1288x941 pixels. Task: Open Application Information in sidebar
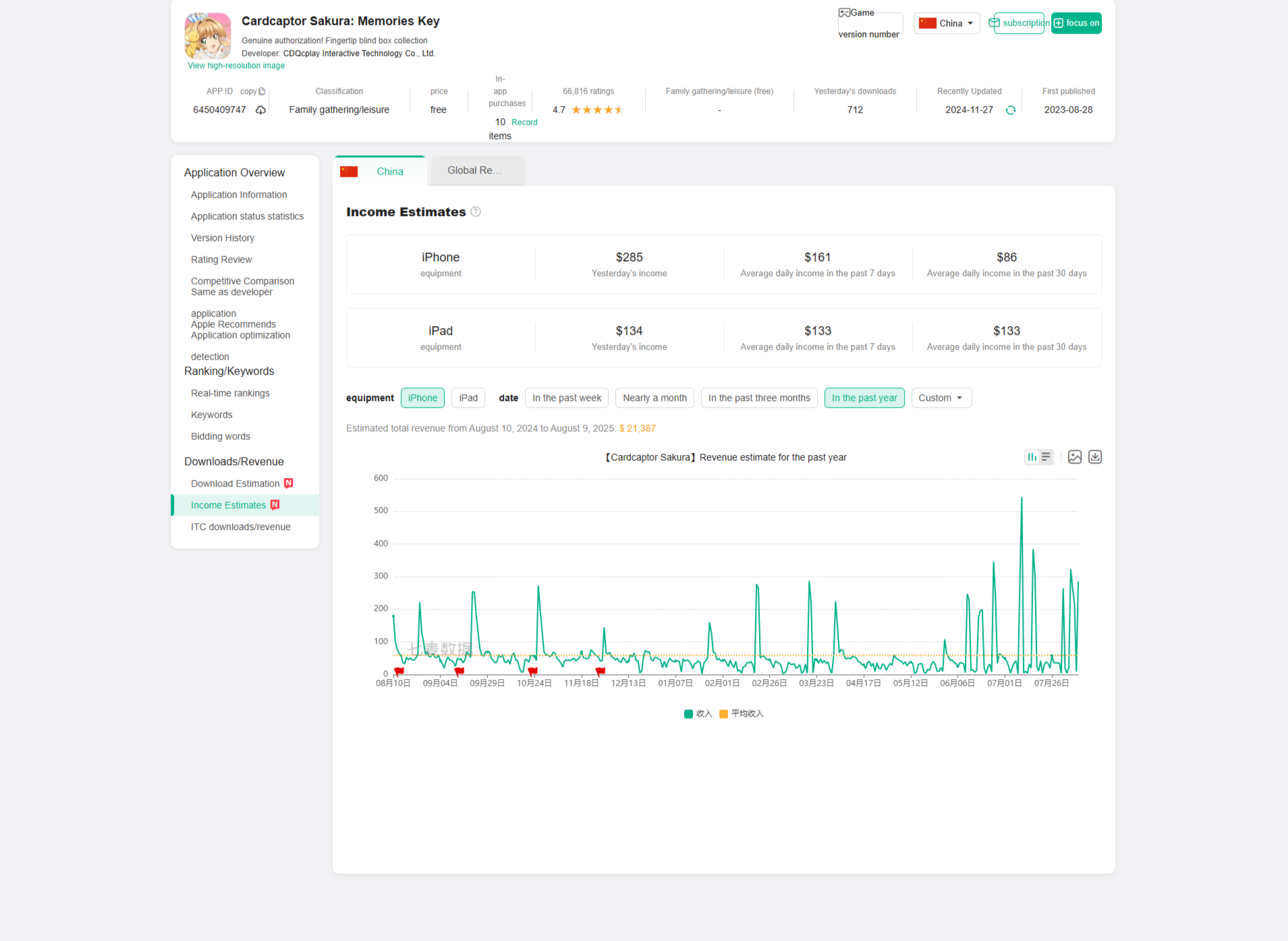click(239, 195)
